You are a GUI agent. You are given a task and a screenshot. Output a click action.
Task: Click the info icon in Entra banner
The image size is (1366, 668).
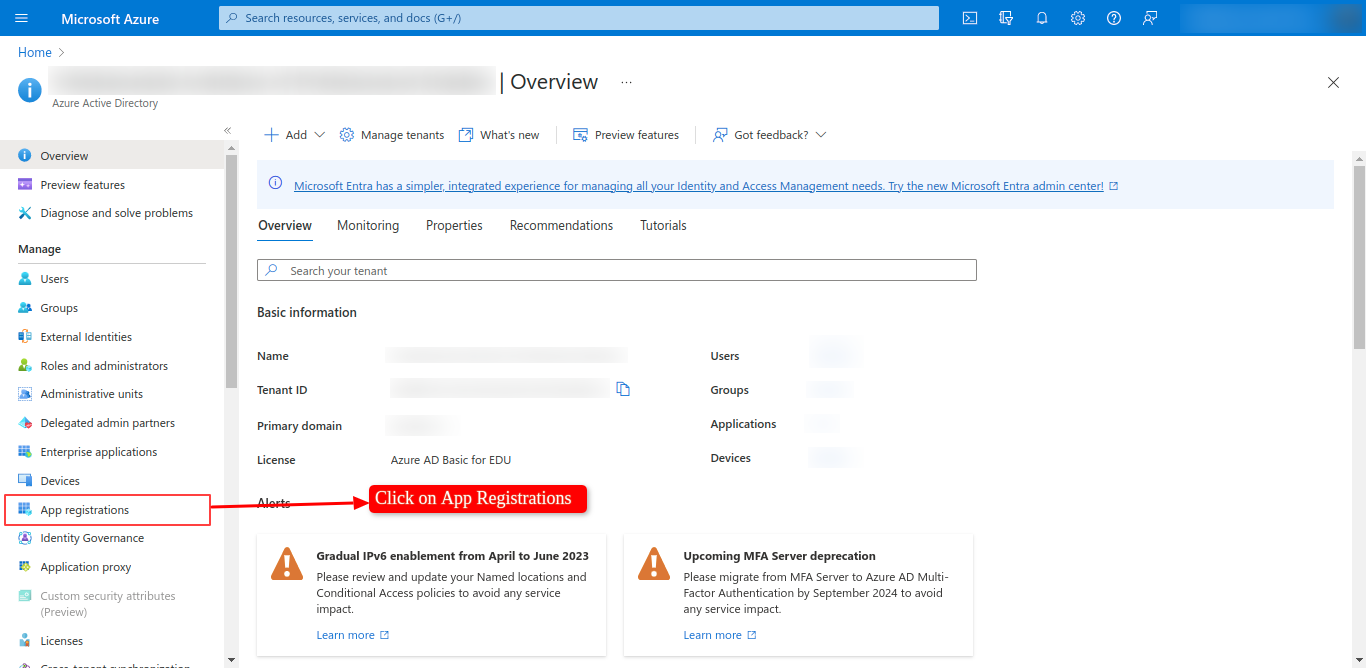[x=276, y=185]
